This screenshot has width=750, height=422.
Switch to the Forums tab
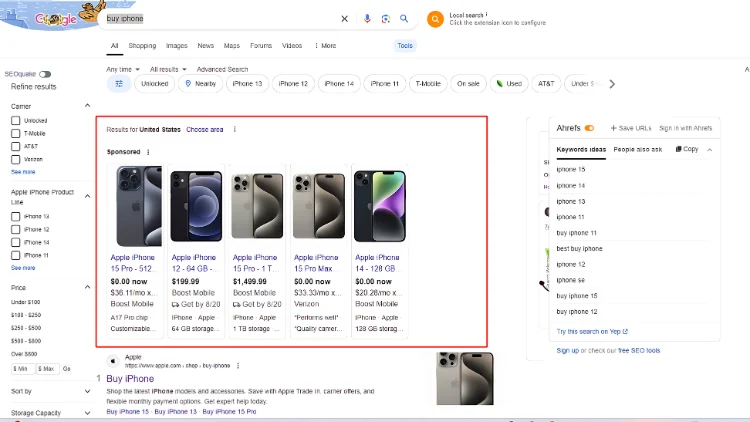click(x=261, y=45)
